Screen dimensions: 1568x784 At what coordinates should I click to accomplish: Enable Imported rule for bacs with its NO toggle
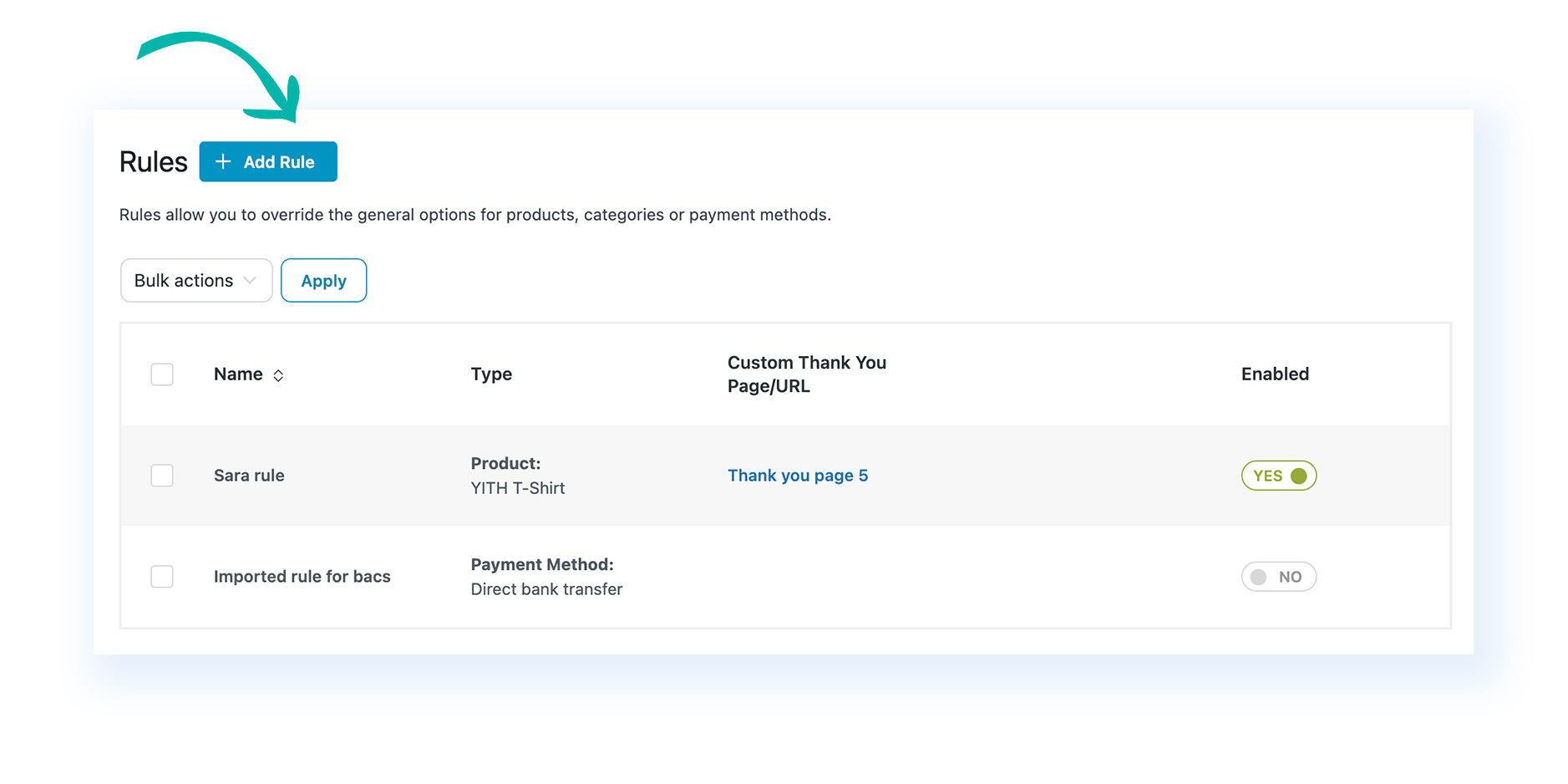[1278, 577]
